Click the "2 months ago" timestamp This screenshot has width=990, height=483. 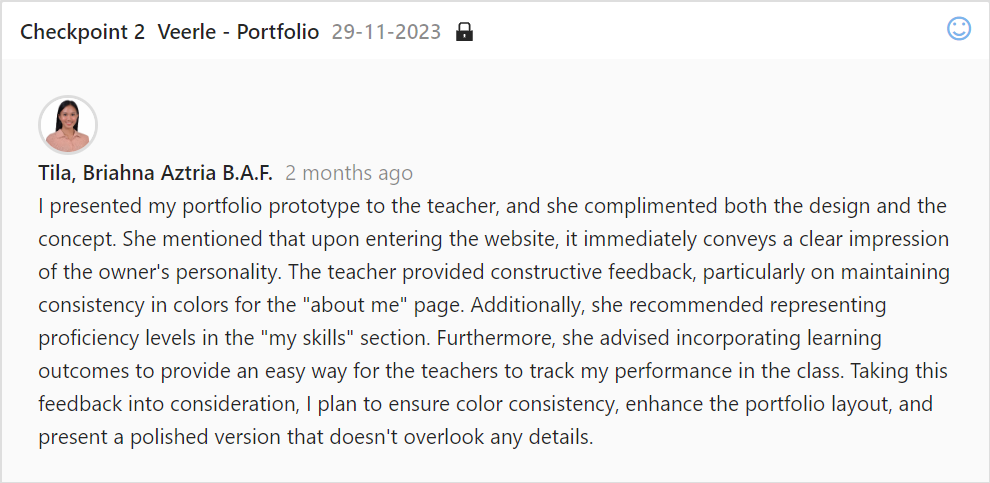[x=349, y=173]
